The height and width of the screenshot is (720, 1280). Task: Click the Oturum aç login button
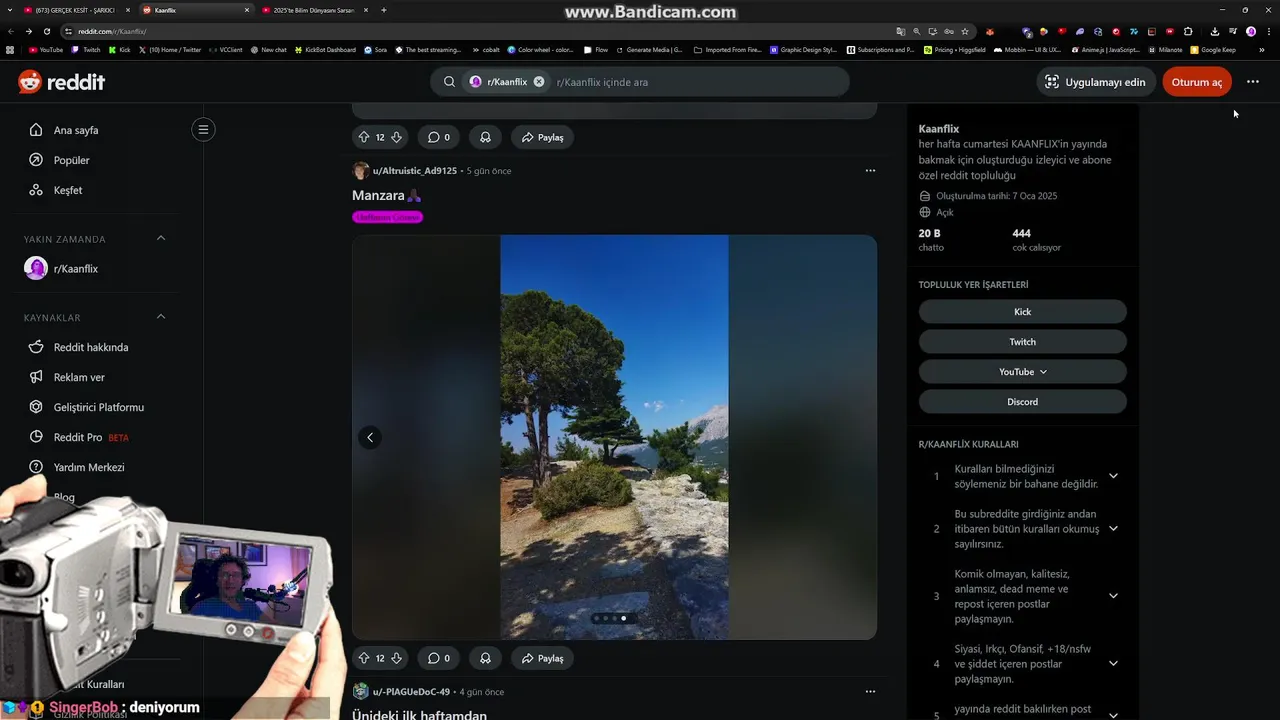pyautogui.click(x=1197, y=82)
